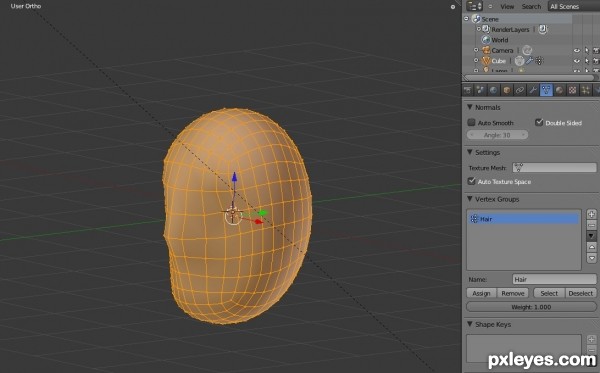The width and height of the screenshot is (600, 373).
Task: Remove the vertex group with minus
Action: (592, 225)
